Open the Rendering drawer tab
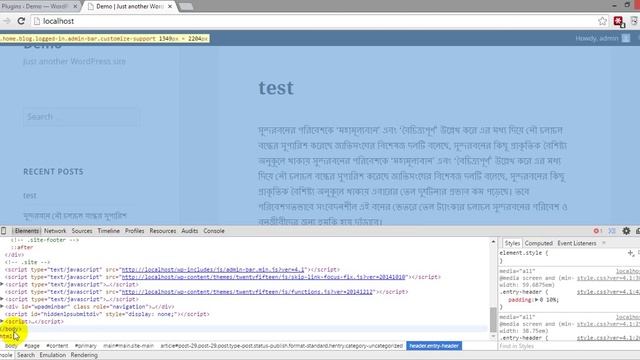Screen dimensions: 640x360 coord(84,355)
